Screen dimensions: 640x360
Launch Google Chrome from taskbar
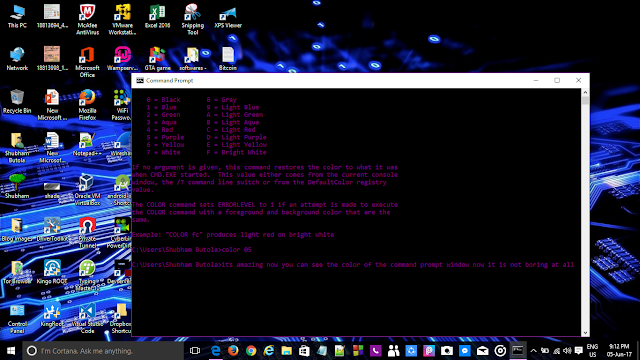(251, 351)
